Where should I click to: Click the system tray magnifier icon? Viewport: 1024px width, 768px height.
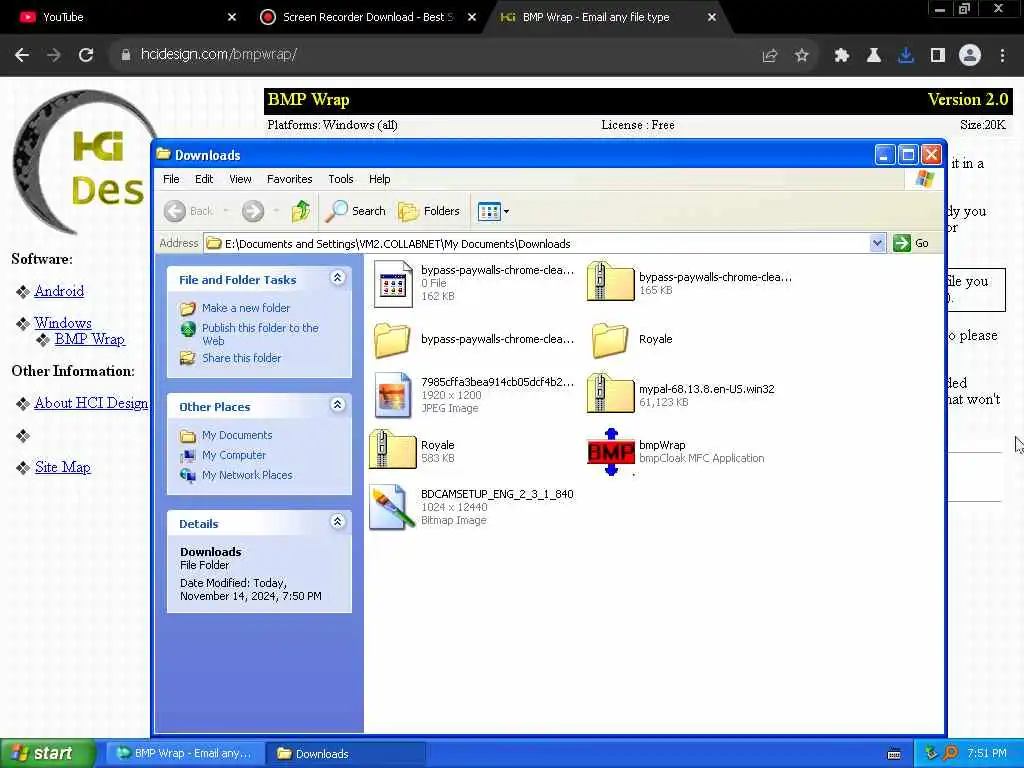[x=950, y=753]
